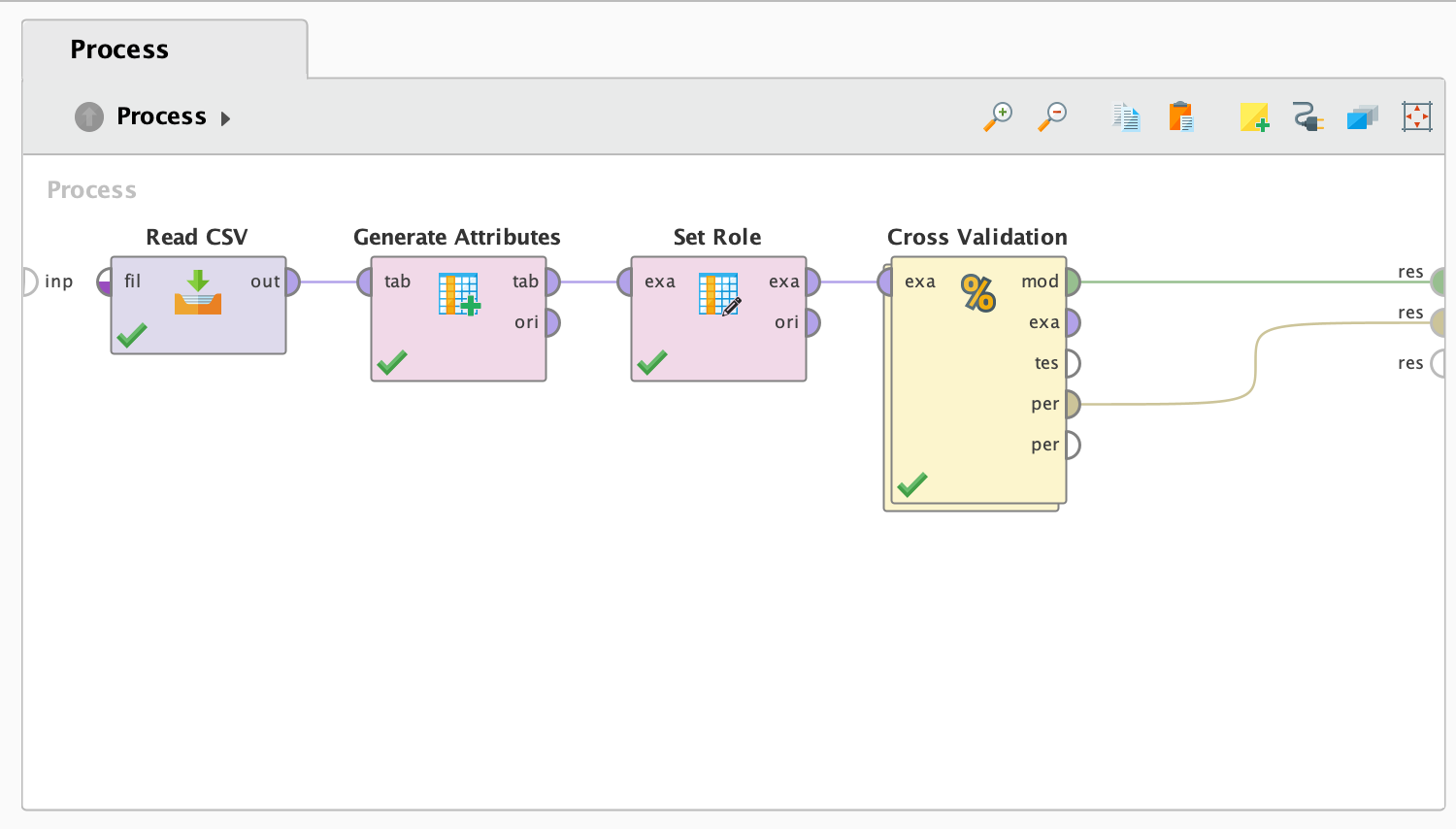This screenshot has height=829, width=1456.
Task: Click the zoom out magnifier icon
Action: coord(1052,116)
